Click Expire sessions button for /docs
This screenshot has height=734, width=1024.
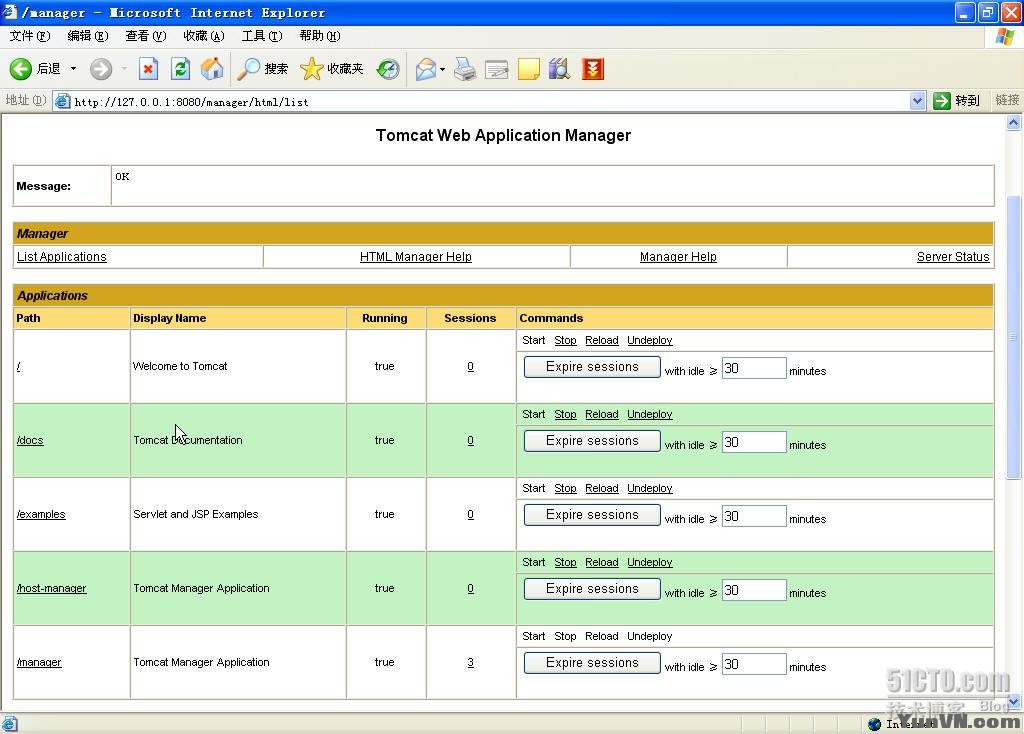(592, 441)
